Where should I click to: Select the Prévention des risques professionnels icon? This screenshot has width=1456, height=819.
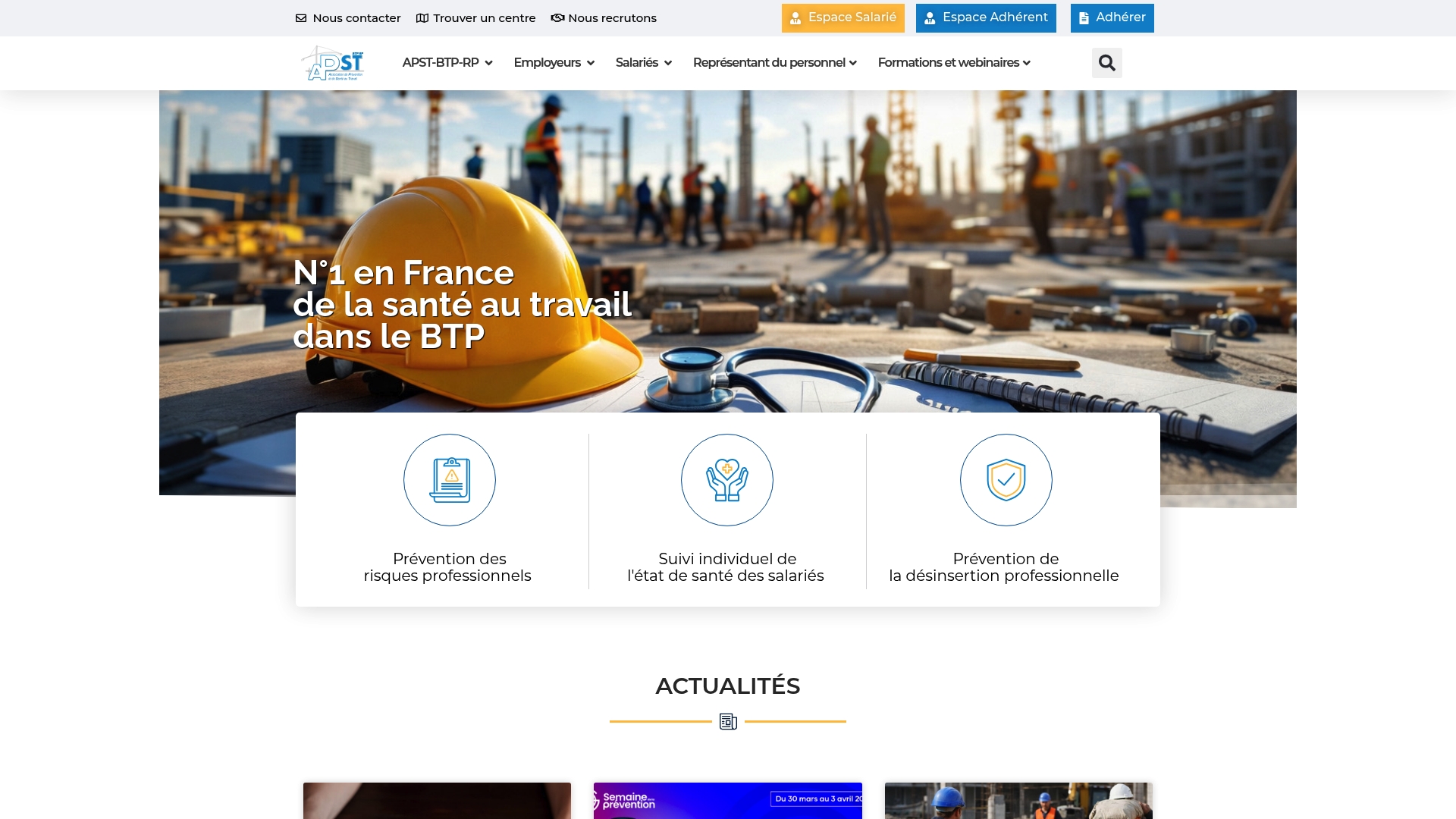click(x=449, y=479)
